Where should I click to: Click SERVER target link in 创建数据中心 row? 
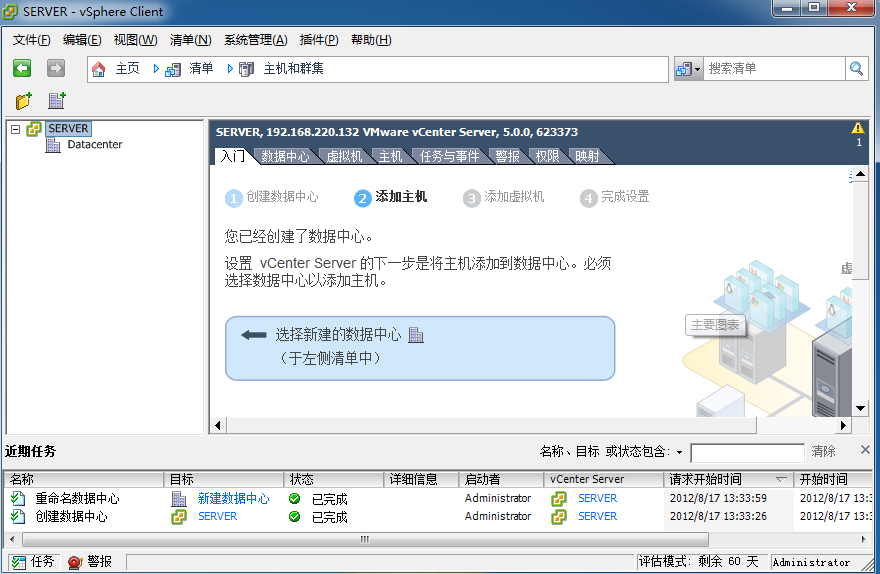pyautogui.click(x=217, y=516)
